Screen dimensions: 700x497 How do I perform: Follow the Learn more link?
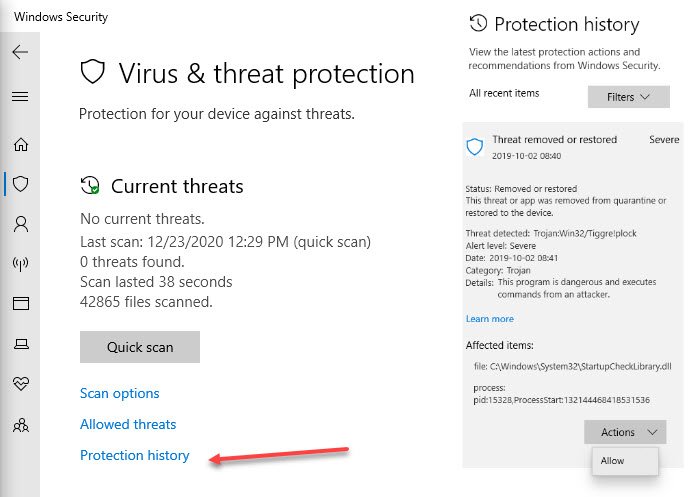tap(489, 319)
